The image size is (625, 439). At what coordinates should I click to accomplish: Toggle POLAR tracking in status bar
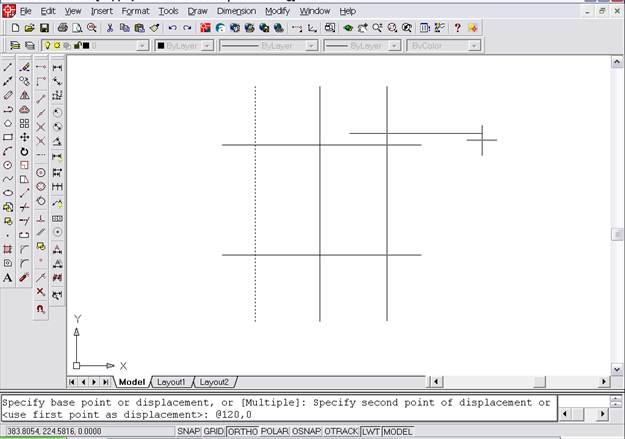pyautogui.click(x=275, y=431)
